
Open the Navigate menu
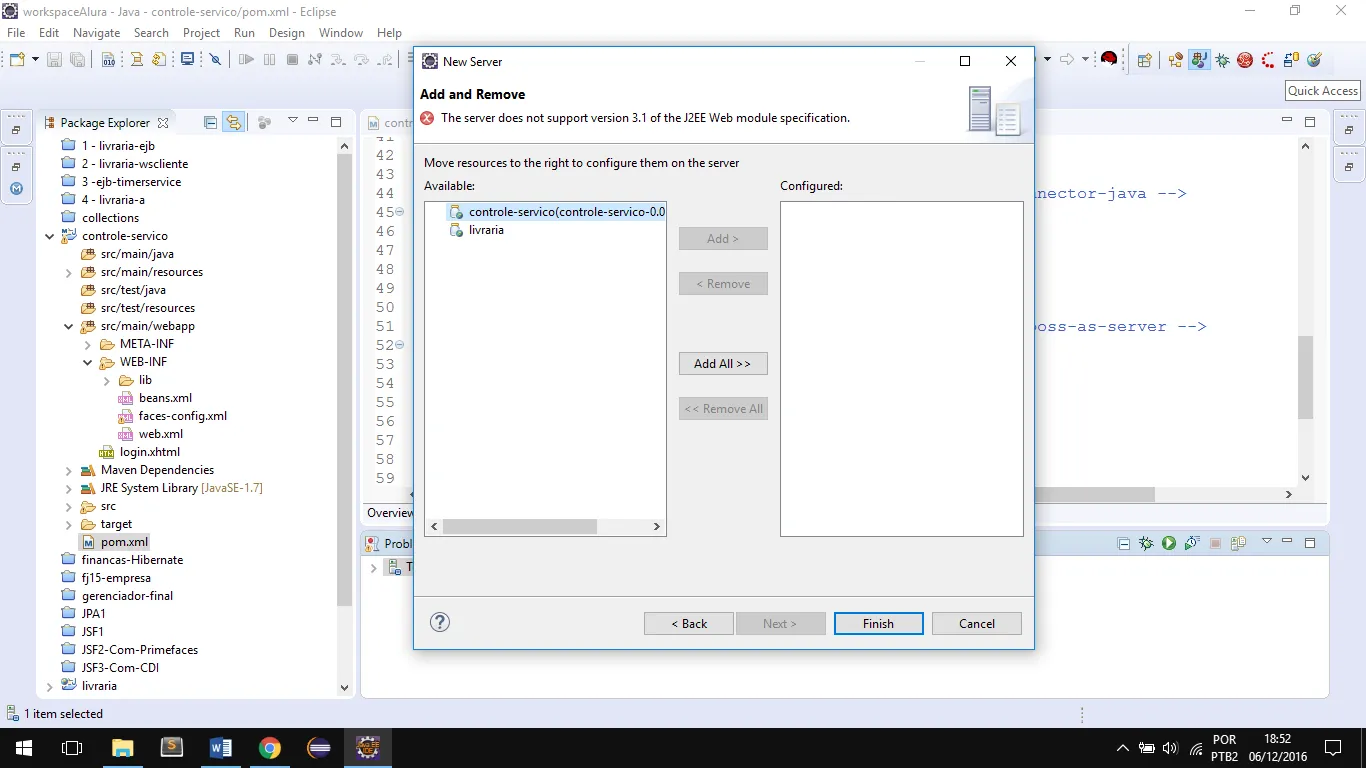click(x=97, y=32)
